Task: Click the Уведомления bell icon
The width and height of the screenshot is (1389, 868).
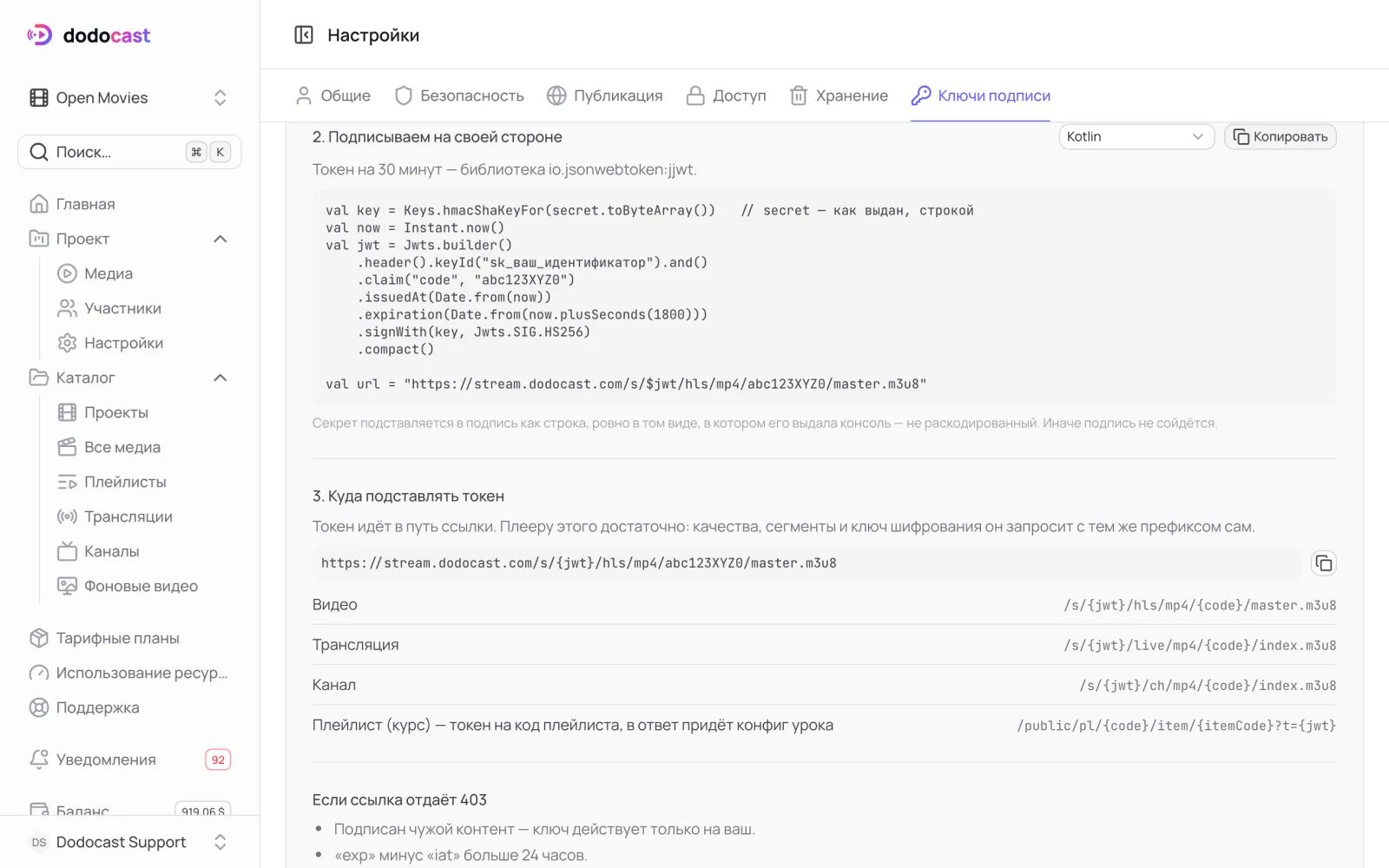Action: tap(39, 759)
